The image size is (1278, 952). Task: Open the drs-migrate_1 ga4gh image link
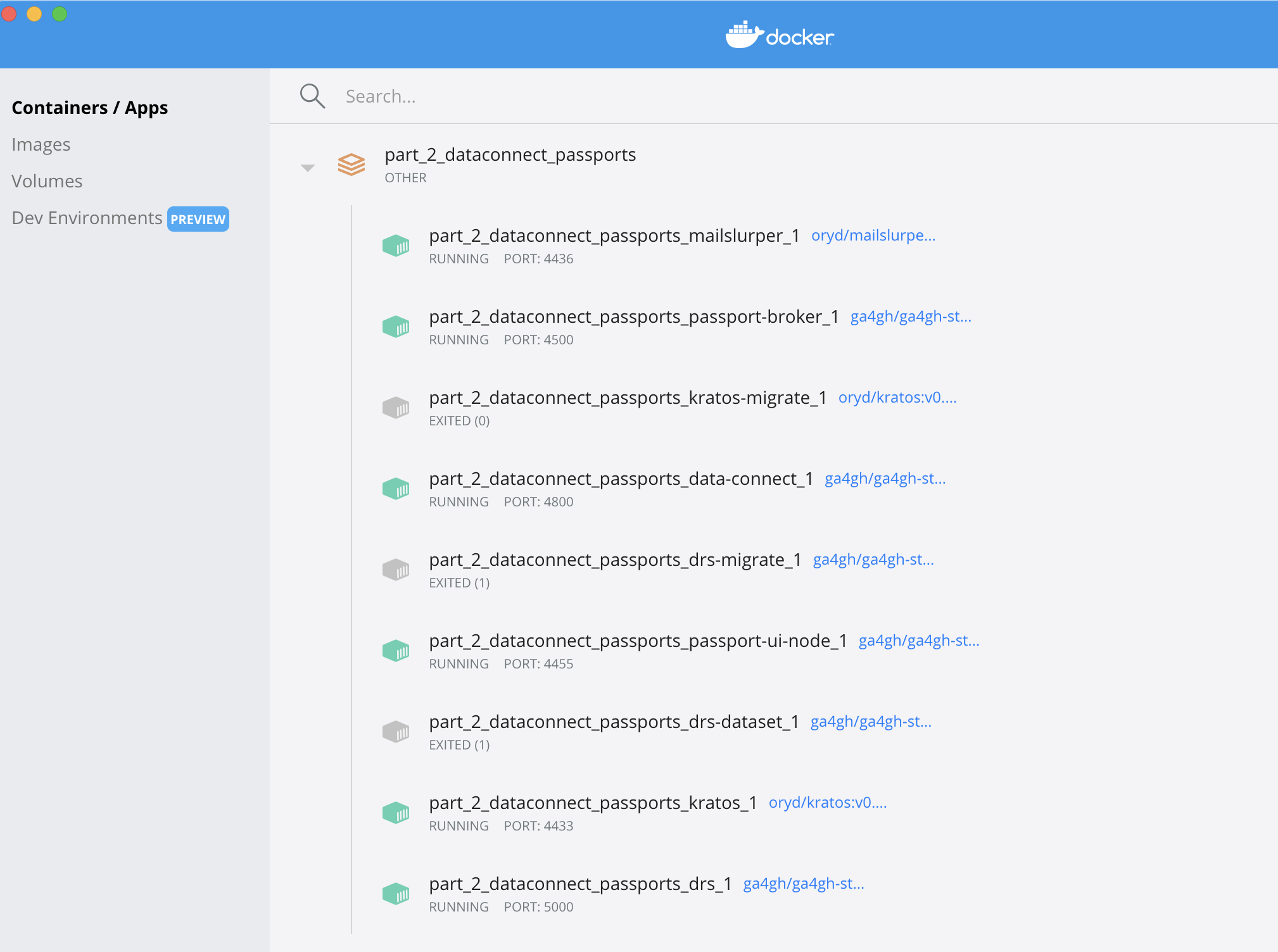click(x=873, y=560)
